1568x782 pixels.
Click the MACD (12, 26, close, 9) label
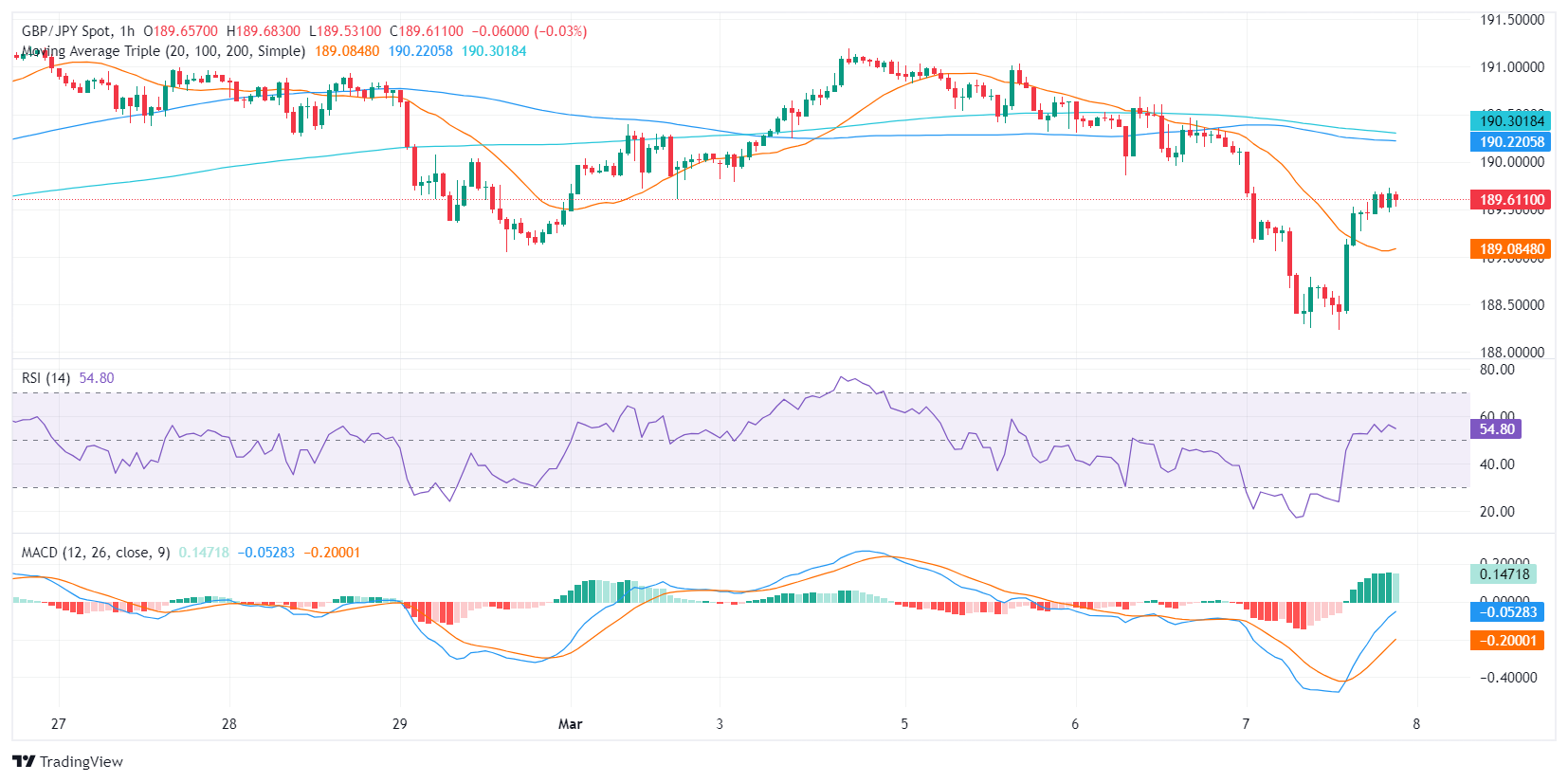(96, 553)
